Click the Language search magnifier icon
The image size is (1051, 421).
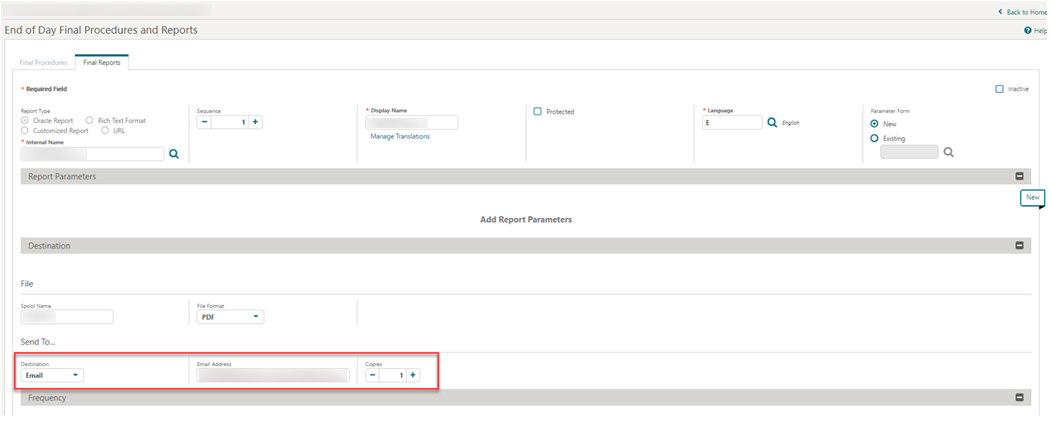pos(771,122)
